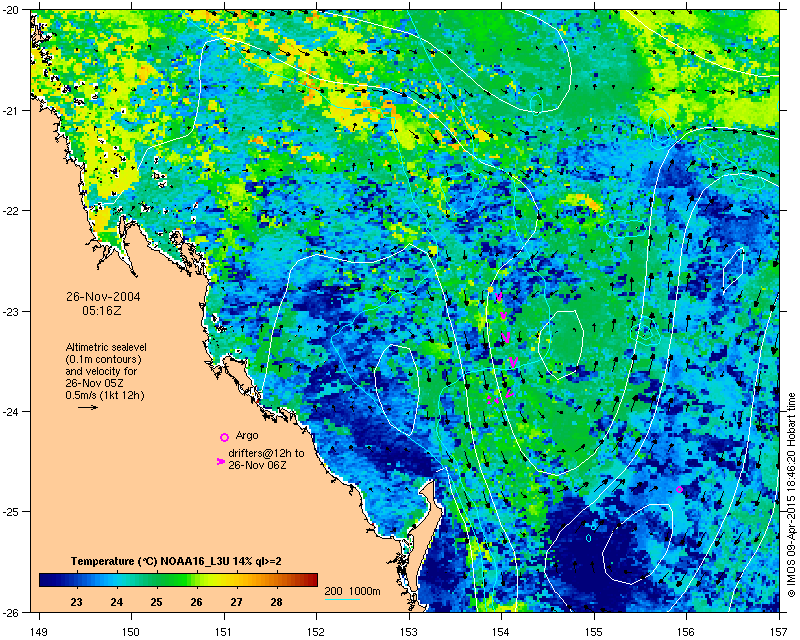Click the magenta drifter arrow legend symbol
The width and height of the screenshot is (800, 640).
[220, 461]
